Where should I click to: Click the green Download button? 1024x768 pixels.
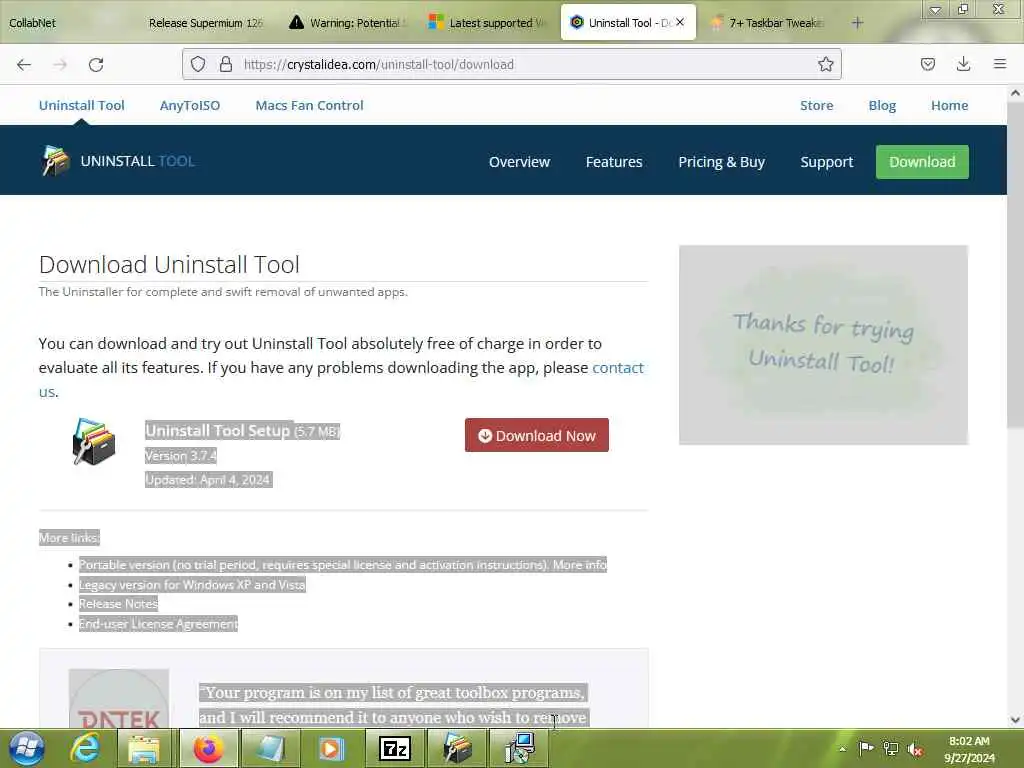(922, 162)
